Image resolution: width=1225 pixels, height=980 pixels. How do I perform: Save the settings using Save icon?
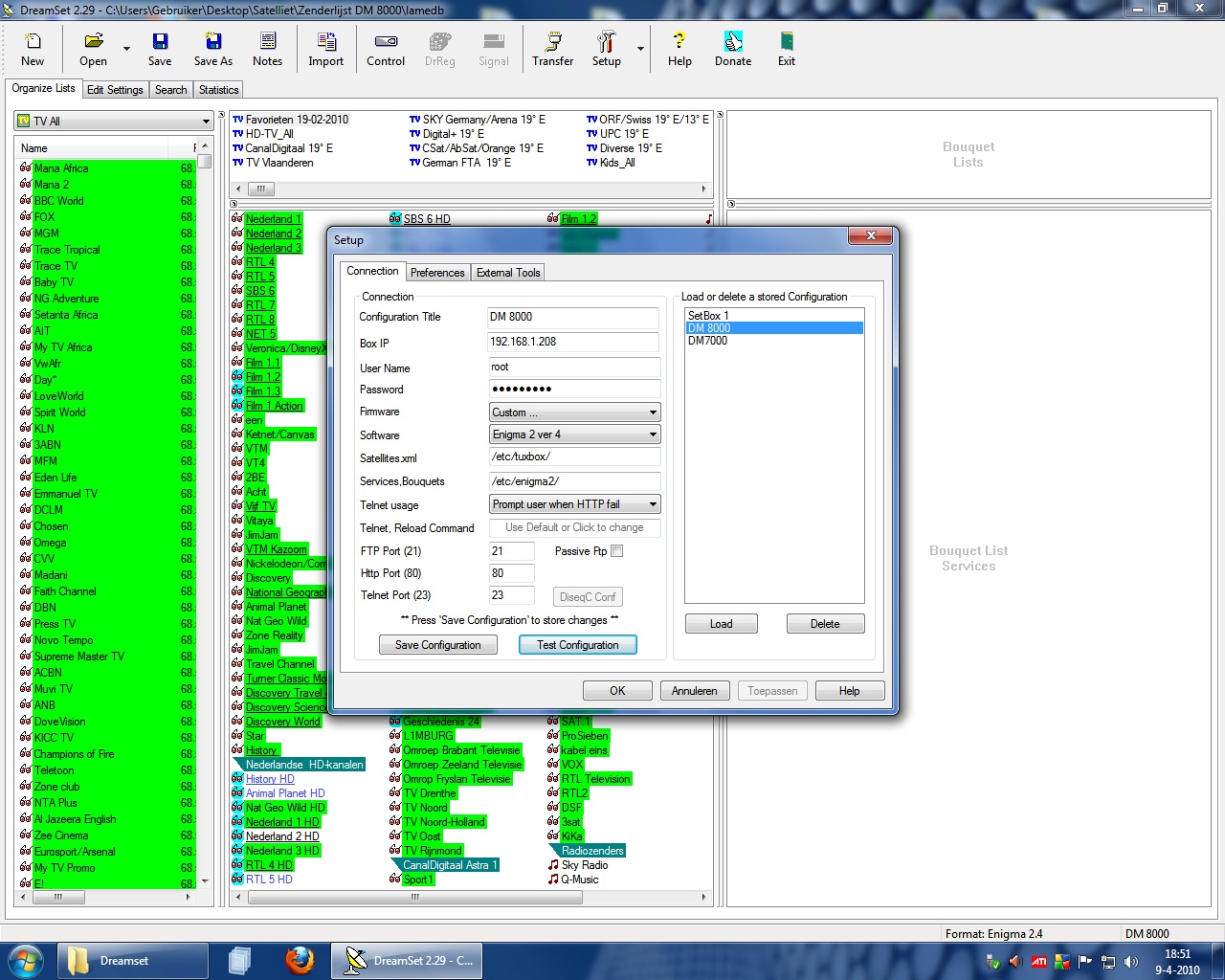(160, 50)
